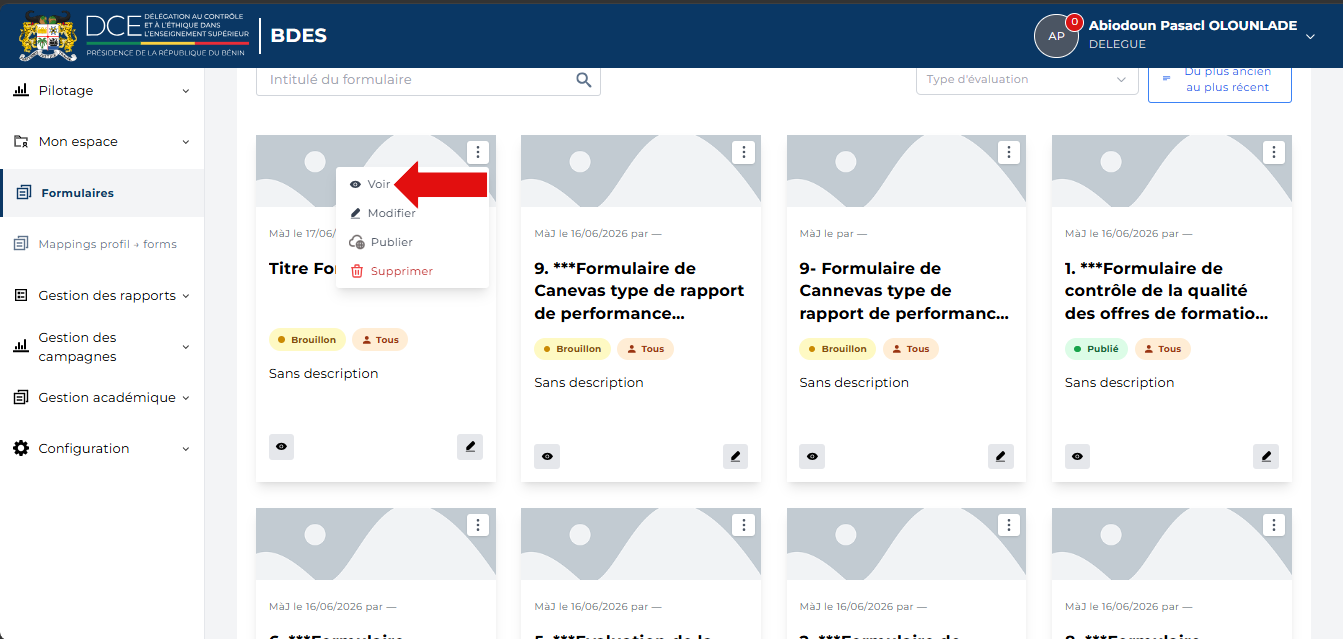The image size is (1343, 639).
Task: Click the search magnifier icon
Action: click(x=584, y=80)
